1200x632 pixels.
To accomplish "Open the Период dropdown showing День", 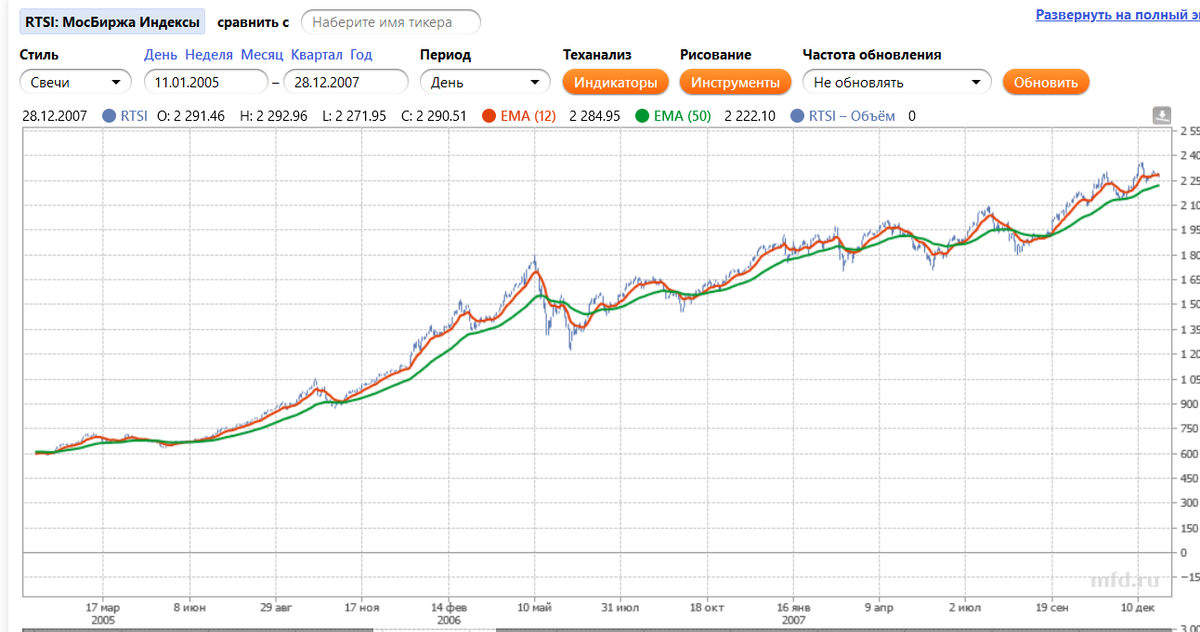I will click(485, 82).
